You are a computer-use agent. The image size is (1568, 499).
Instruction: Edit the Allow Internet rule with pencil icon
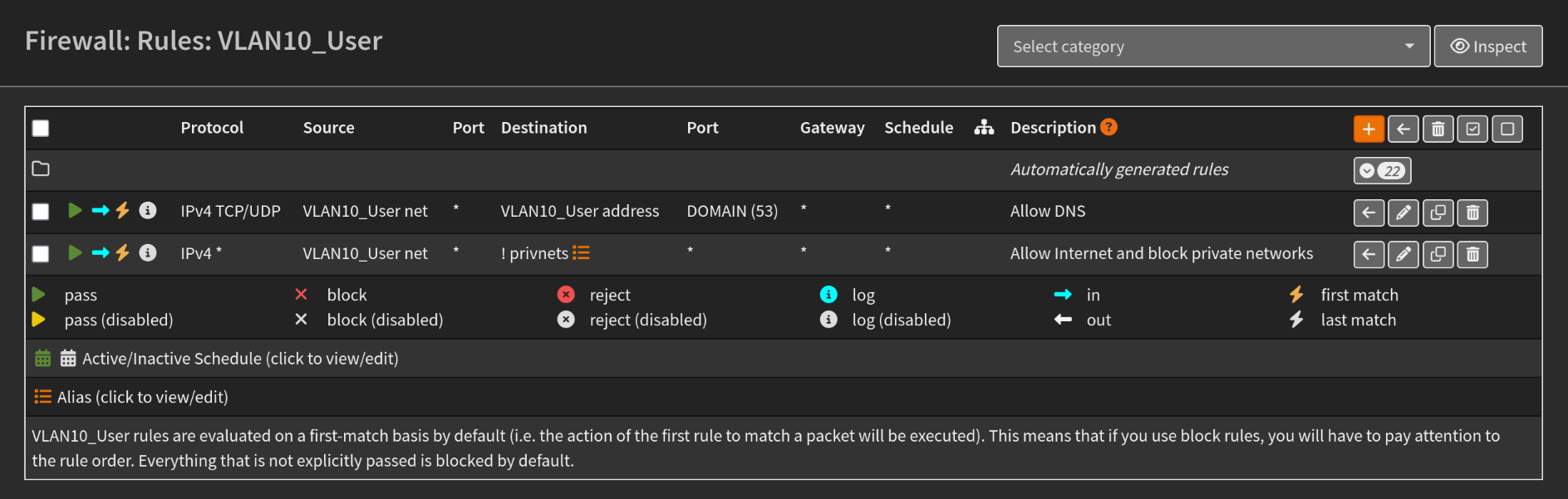click(1403, 255)
